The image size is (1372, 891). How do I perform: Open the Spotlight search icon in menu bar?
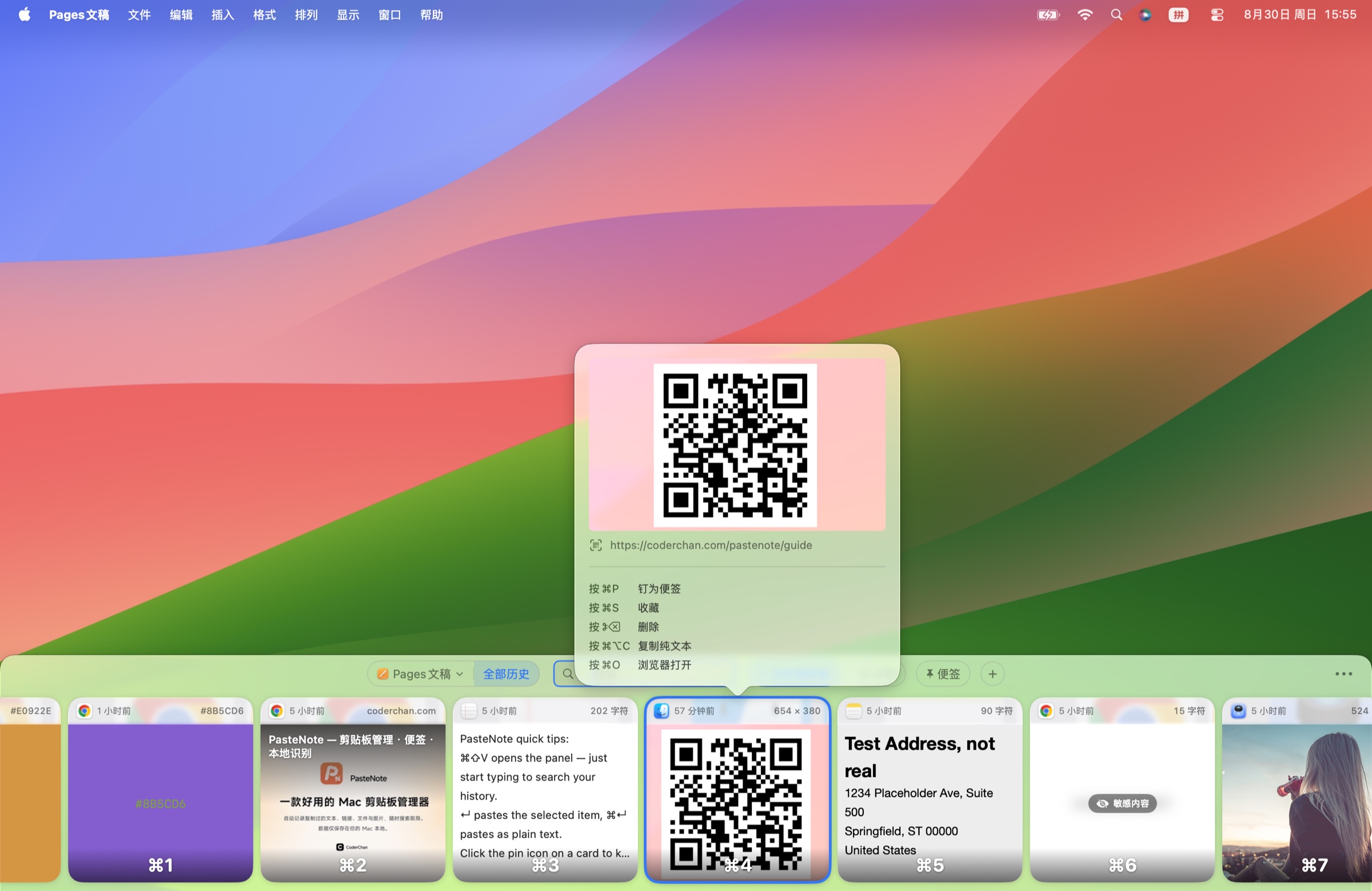(1116, 14)
